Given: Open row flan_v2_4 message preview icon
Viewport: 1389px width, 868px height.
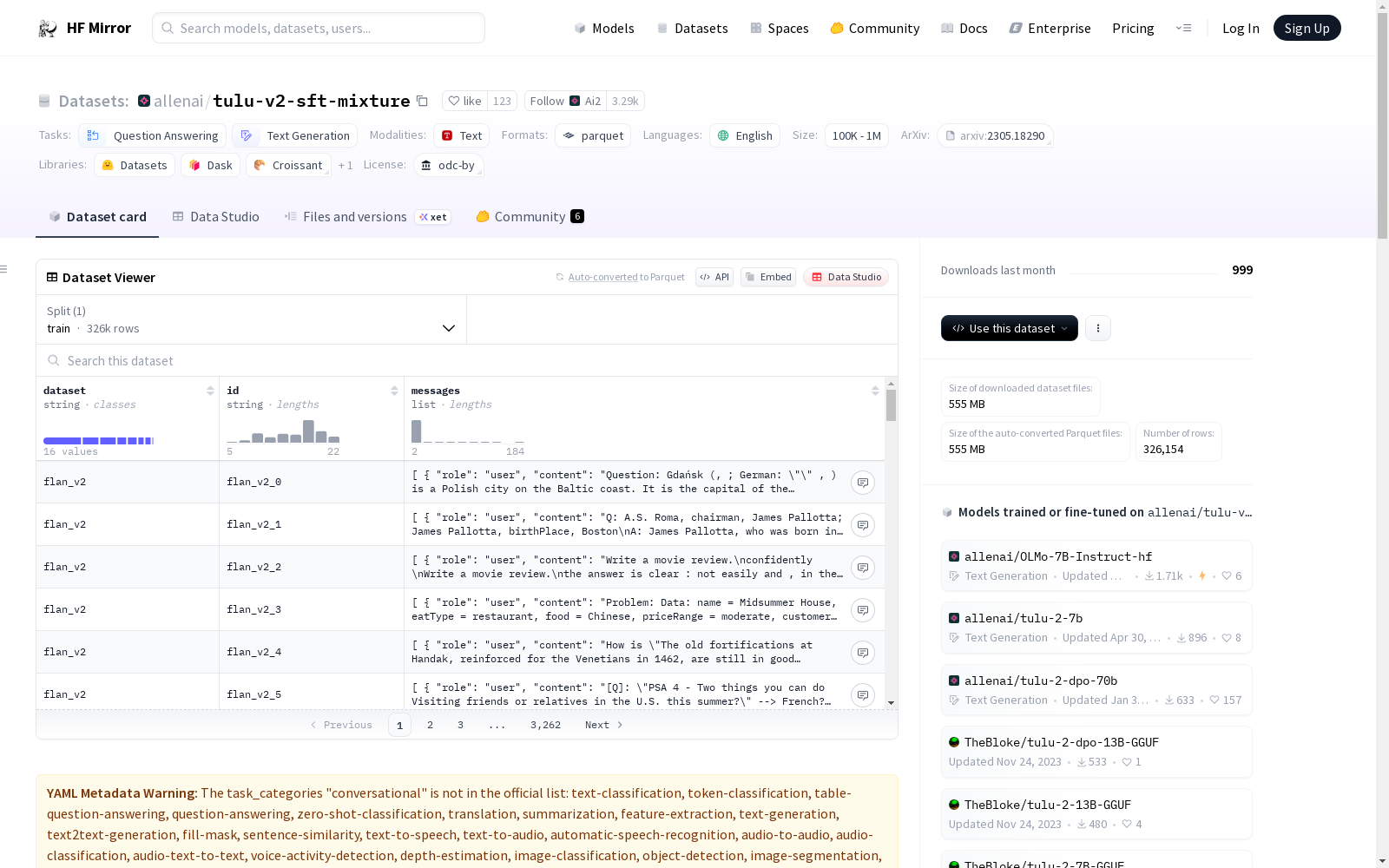Looking at the screenshot, I should point(863,653).
